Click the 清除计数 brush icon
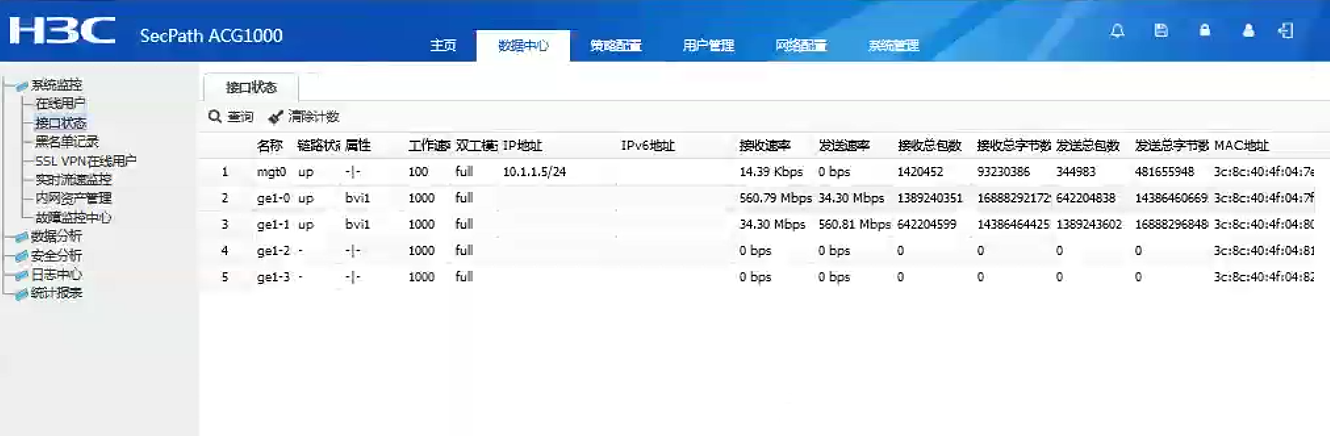This screenshot has height=436, width=1330. 276,117
